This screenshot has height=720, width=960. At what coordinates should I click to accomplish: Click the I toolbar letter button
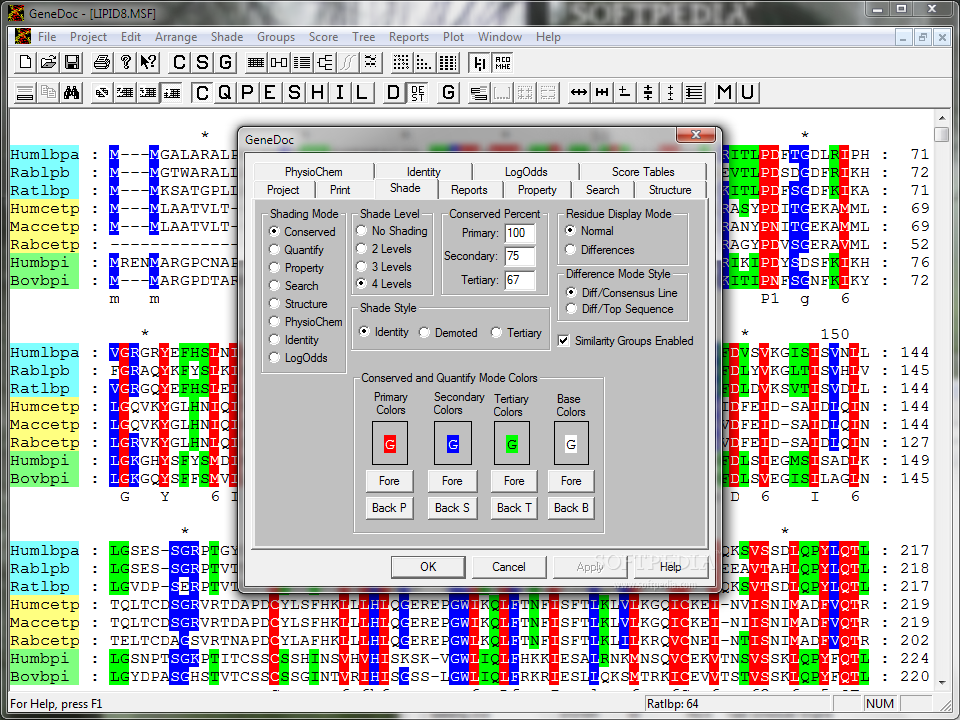click(340, 92)
